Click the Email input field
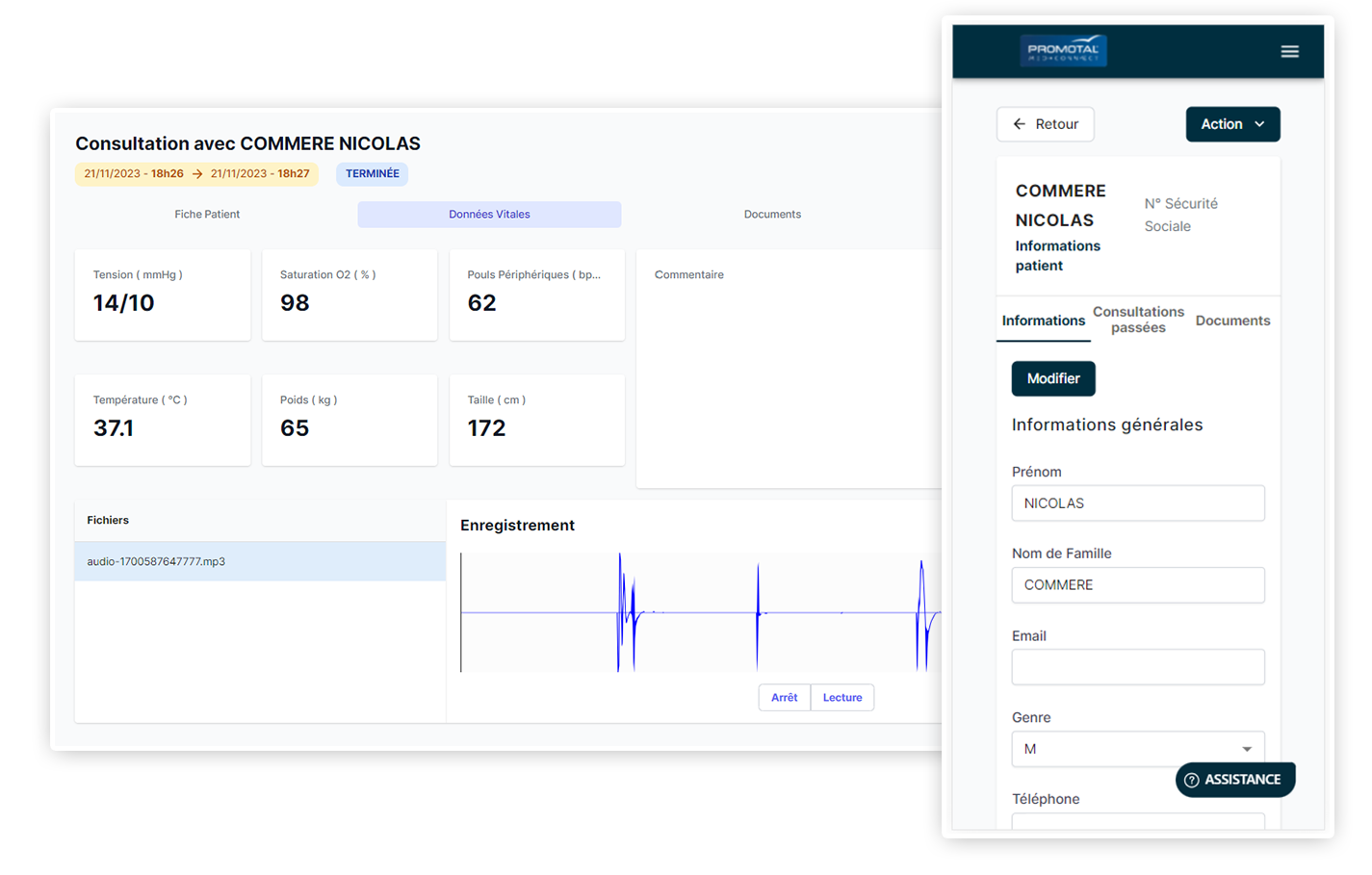The height and width of the screenshot is (875, 1372). click(1138, 667)
